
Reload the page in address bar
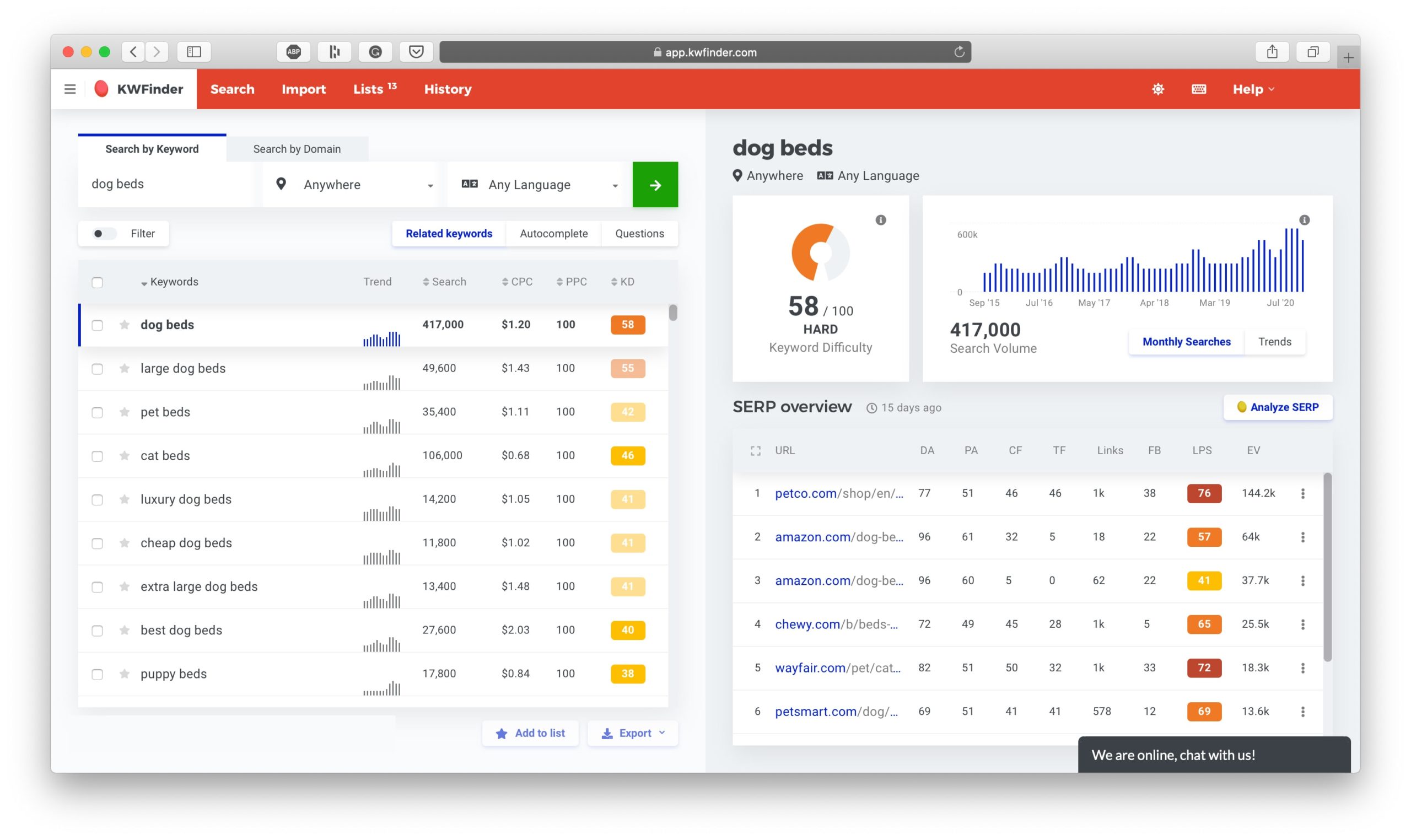959,52
